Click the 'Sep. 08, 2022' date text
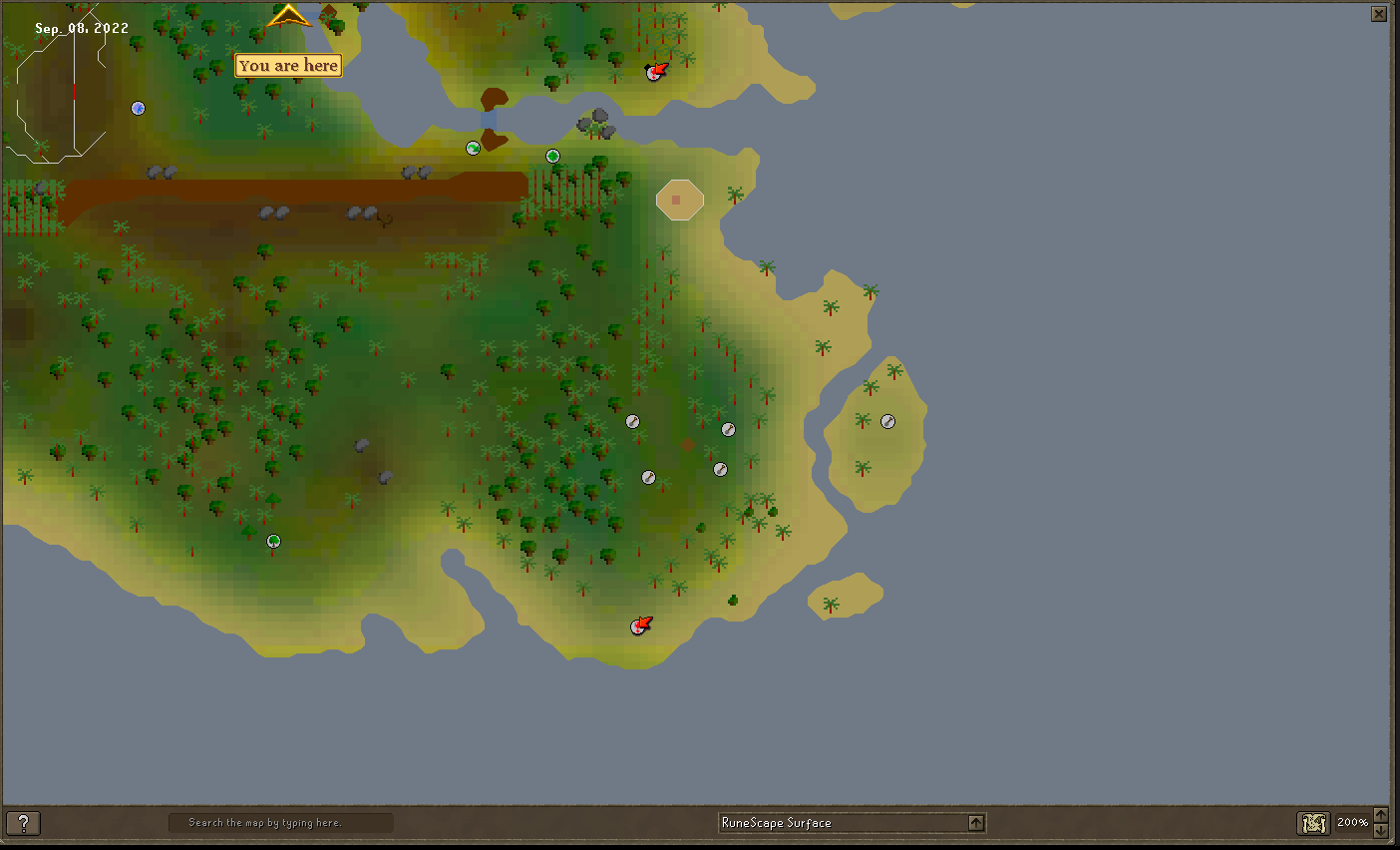The image size is (1400, 850). [x=82, y=28]
